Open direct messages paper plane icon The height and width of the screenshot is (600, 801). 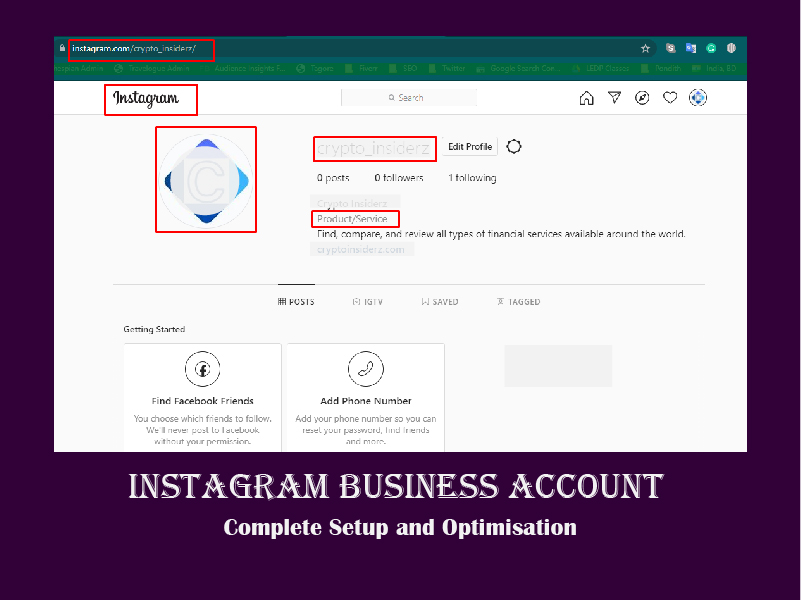(615, 97)
